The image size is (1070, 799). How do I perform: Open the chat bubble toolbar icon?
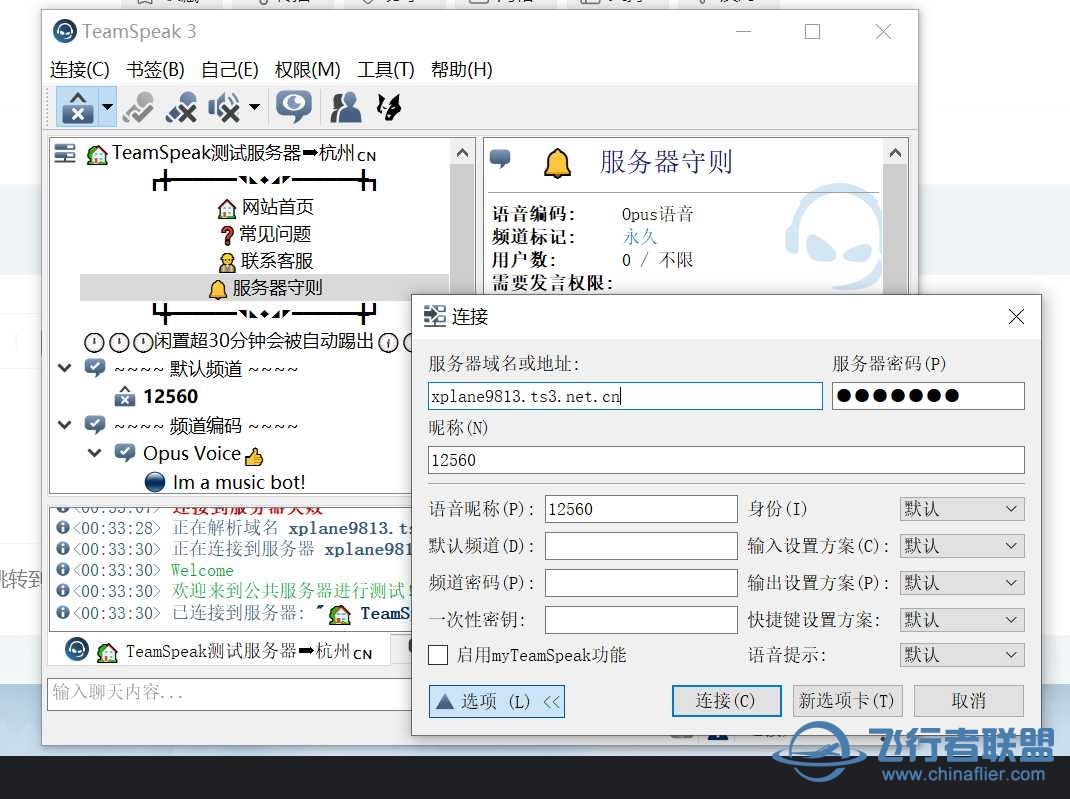point(293,107)
